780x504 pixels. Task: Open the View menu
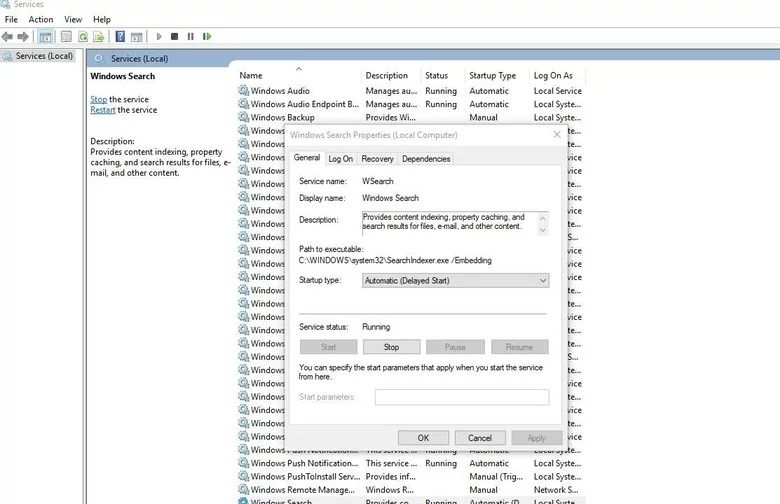(x=73, y=19)
